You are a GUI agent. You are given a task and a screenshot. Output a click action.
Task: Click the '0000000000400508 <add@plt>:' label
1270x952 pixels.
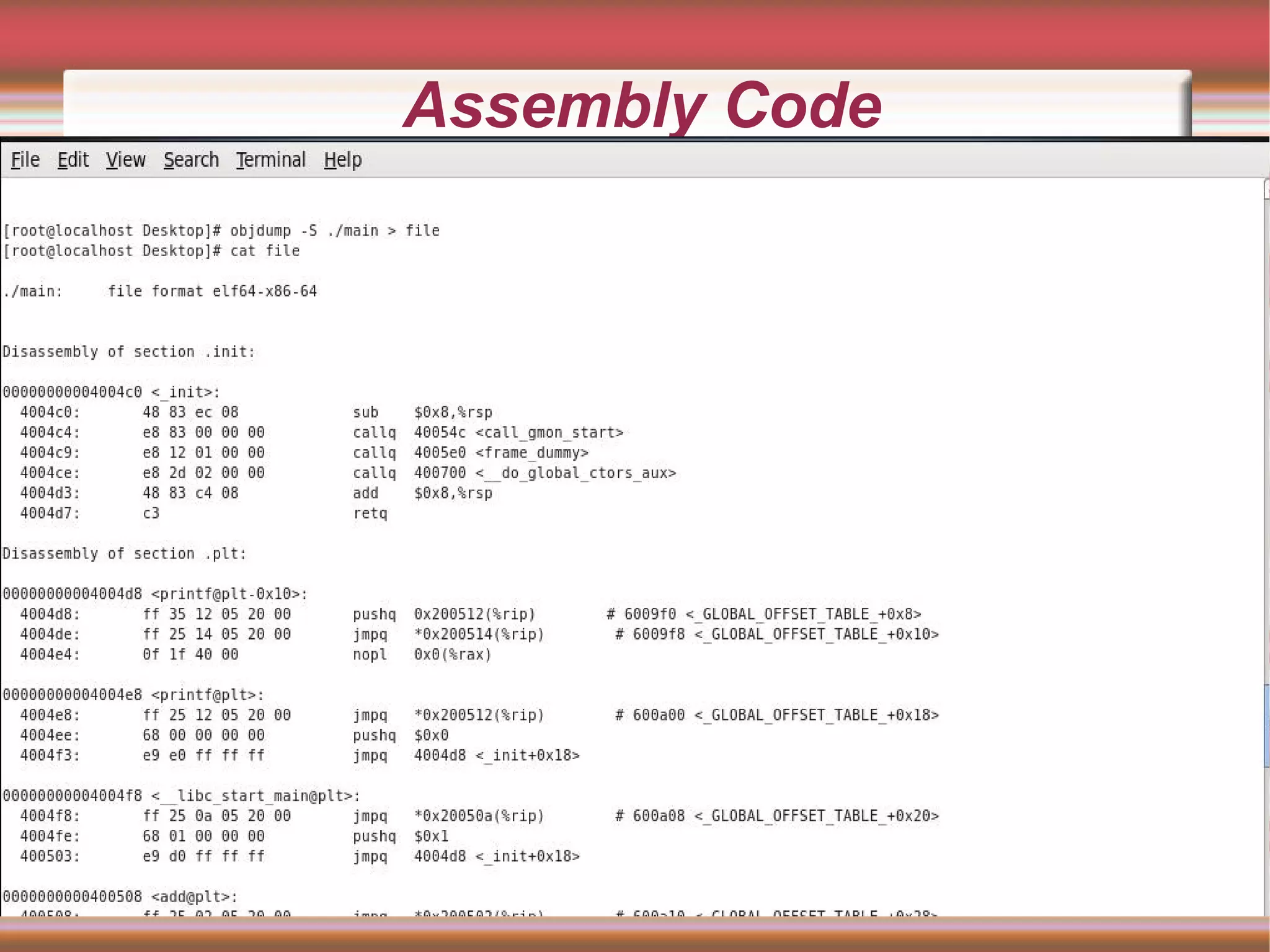coord(120,896)
